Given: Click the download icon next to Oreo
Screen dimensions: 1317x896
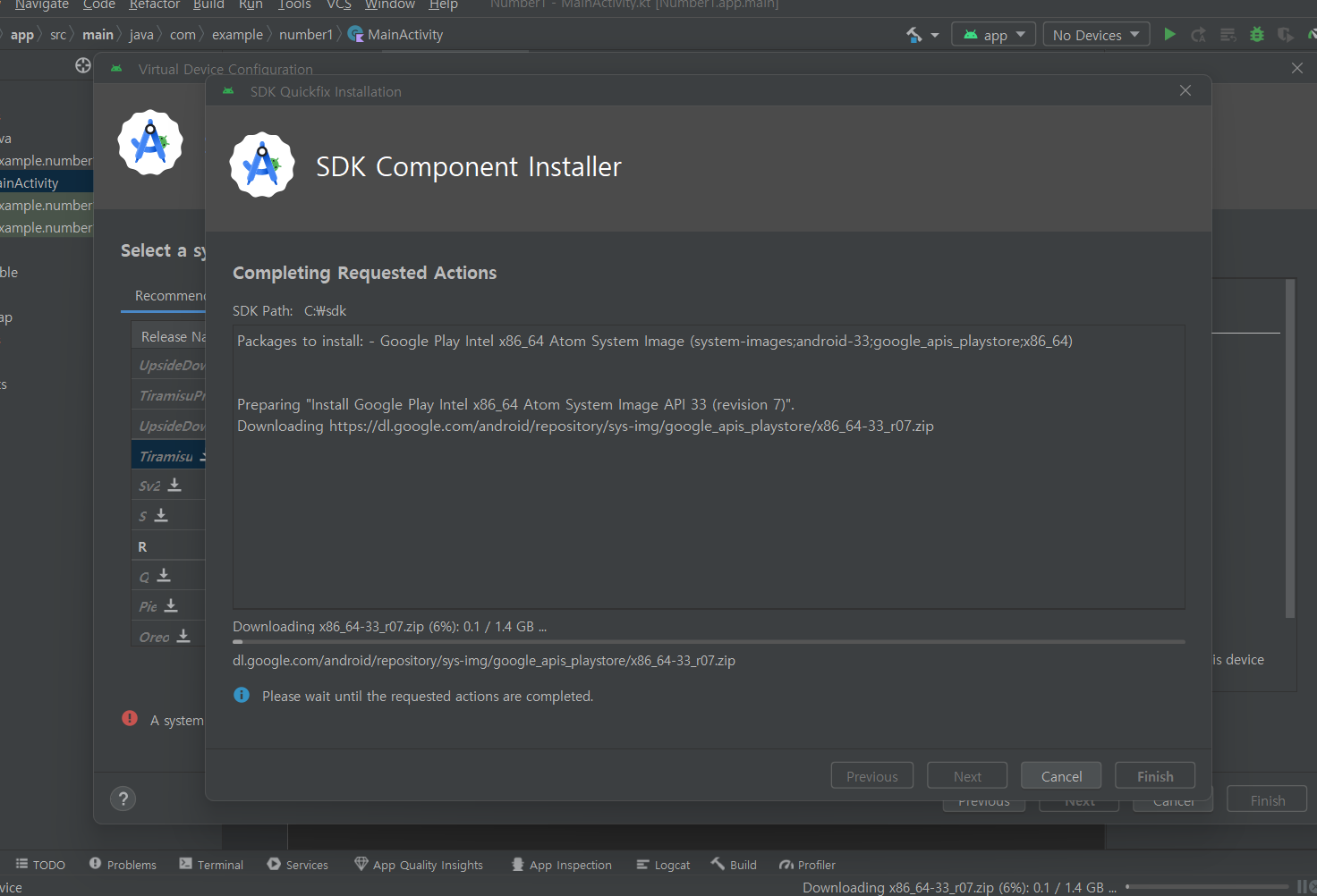Looking at the screenshot, I should click(183, 636).
